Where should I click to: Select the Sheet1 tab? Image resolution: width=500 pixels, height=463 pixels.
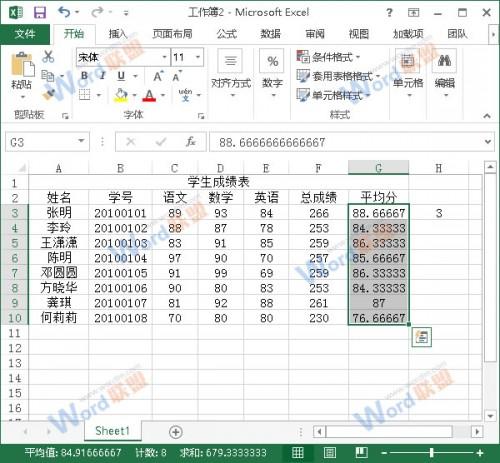tap(112, 431)
